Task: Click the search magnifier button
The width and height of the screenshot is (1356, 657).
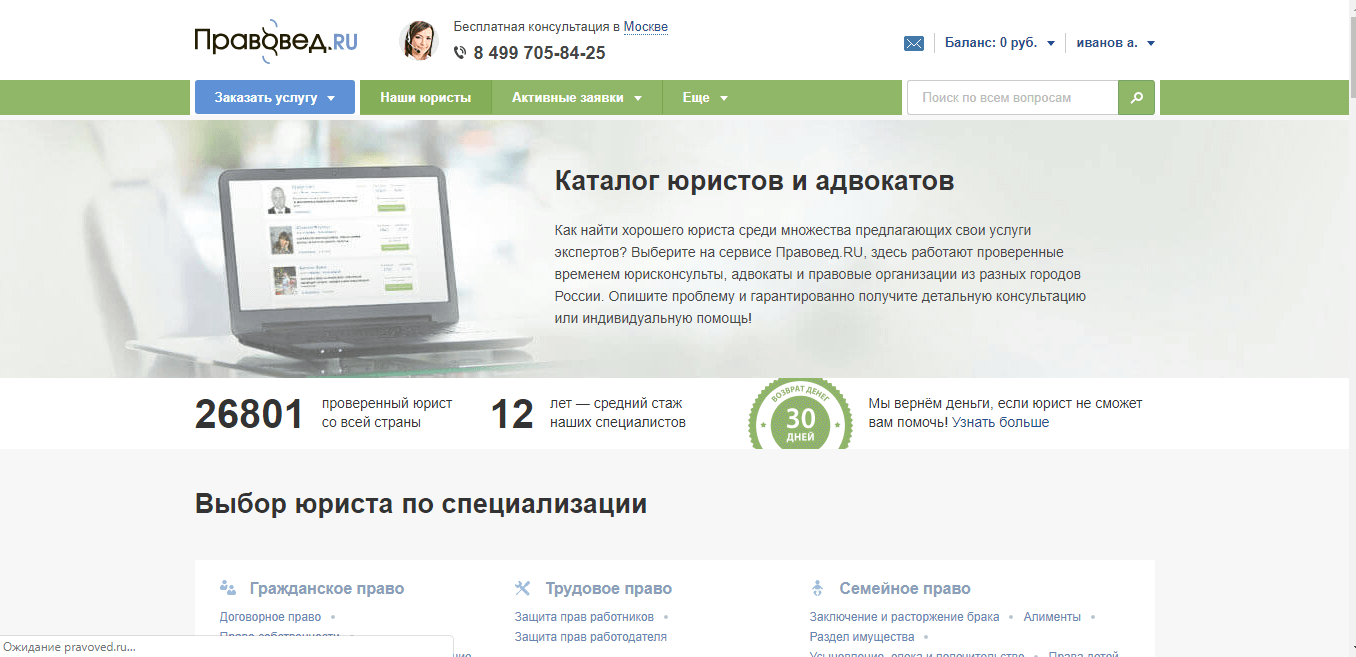Action: point(1136,98)
